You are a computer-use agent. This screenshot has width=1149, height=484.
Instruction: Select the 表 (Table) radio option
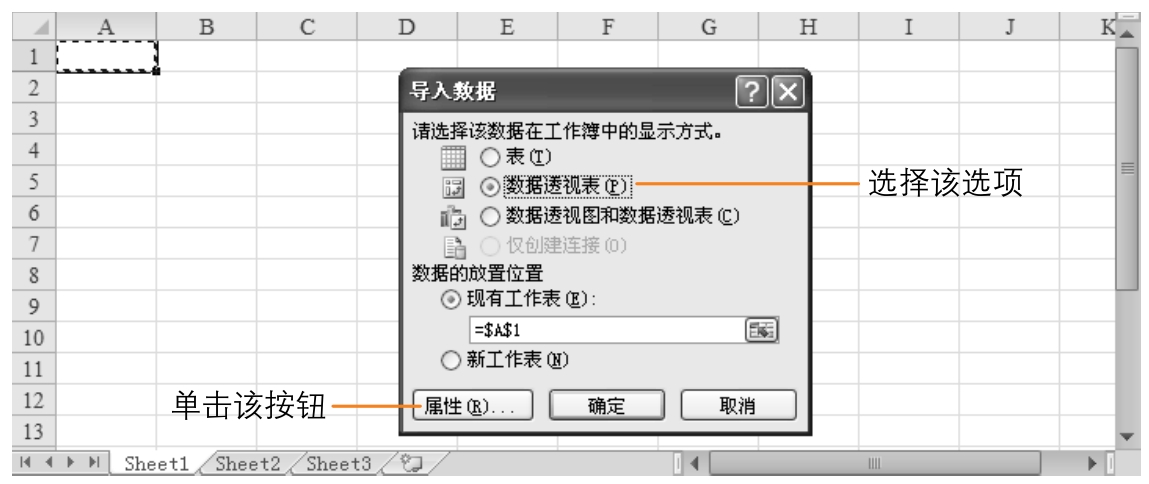coord(490,157)
